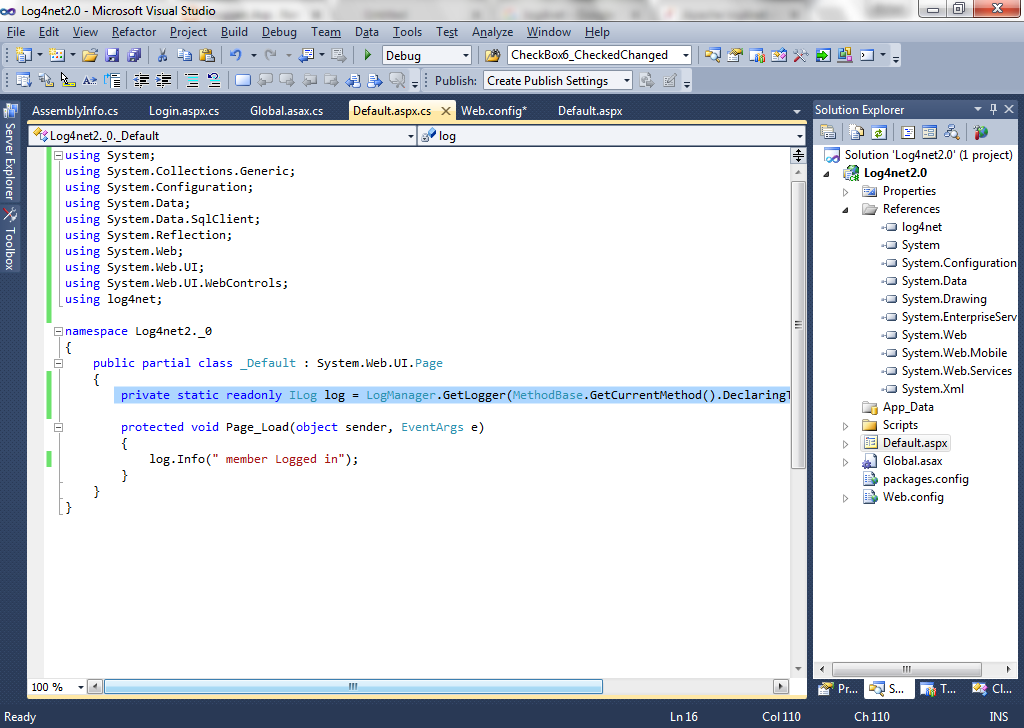Expand the Scripts folder
The height and width of the screenshot is (728, 1024).
coord(845,425)
